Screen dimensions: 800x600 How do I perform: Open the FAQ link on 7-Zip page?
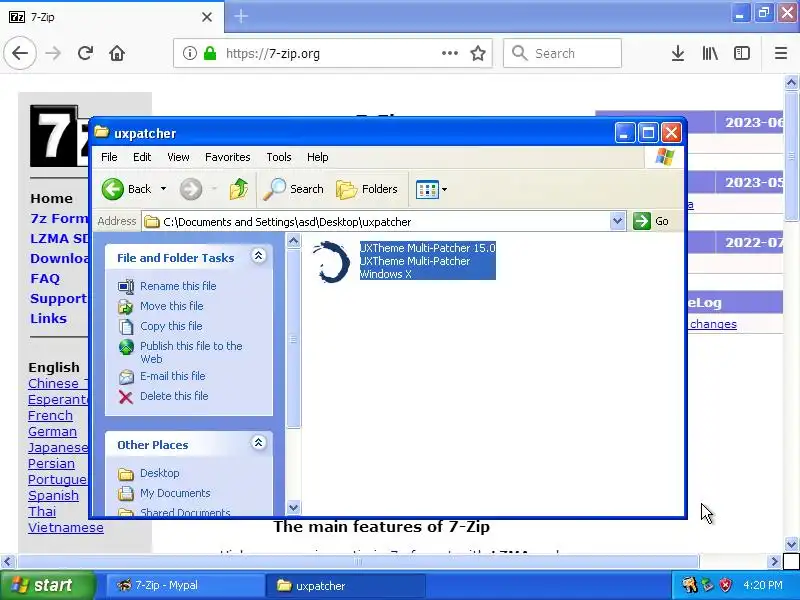pyautogui.click(x=45, y=279)
